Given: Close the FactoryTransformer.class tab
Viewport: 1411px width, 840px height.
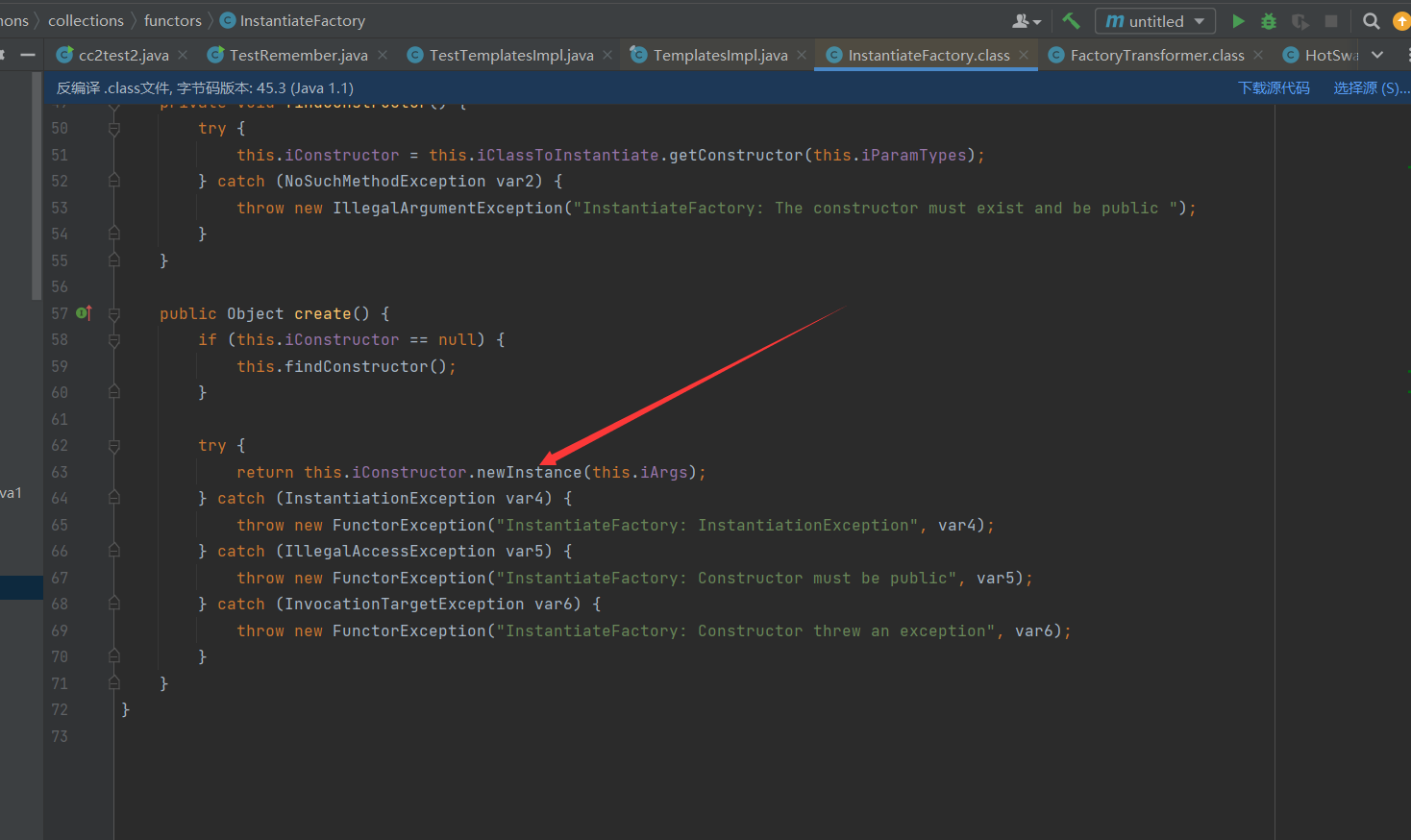Looking at the screenshot, I should point(1258,55).
